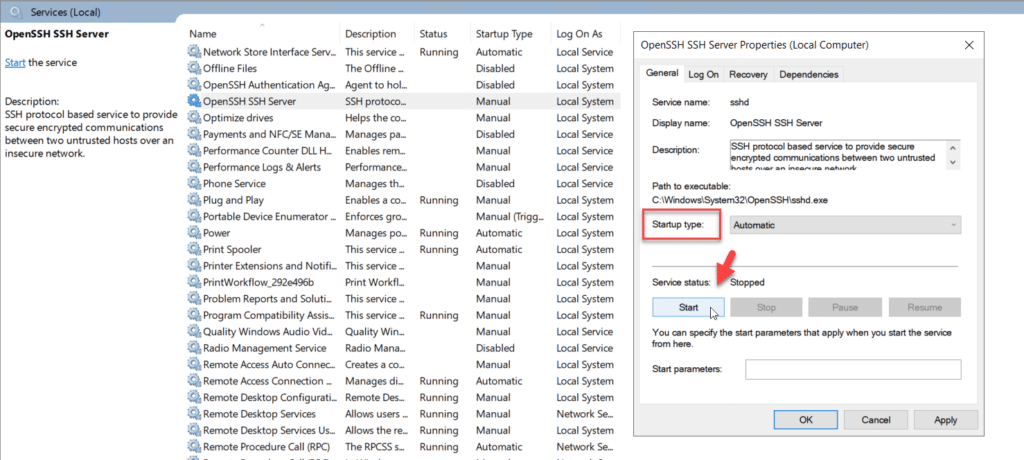
Task: Click the Services (Local) magnifier icon
Action: click(x=17, y=12)
